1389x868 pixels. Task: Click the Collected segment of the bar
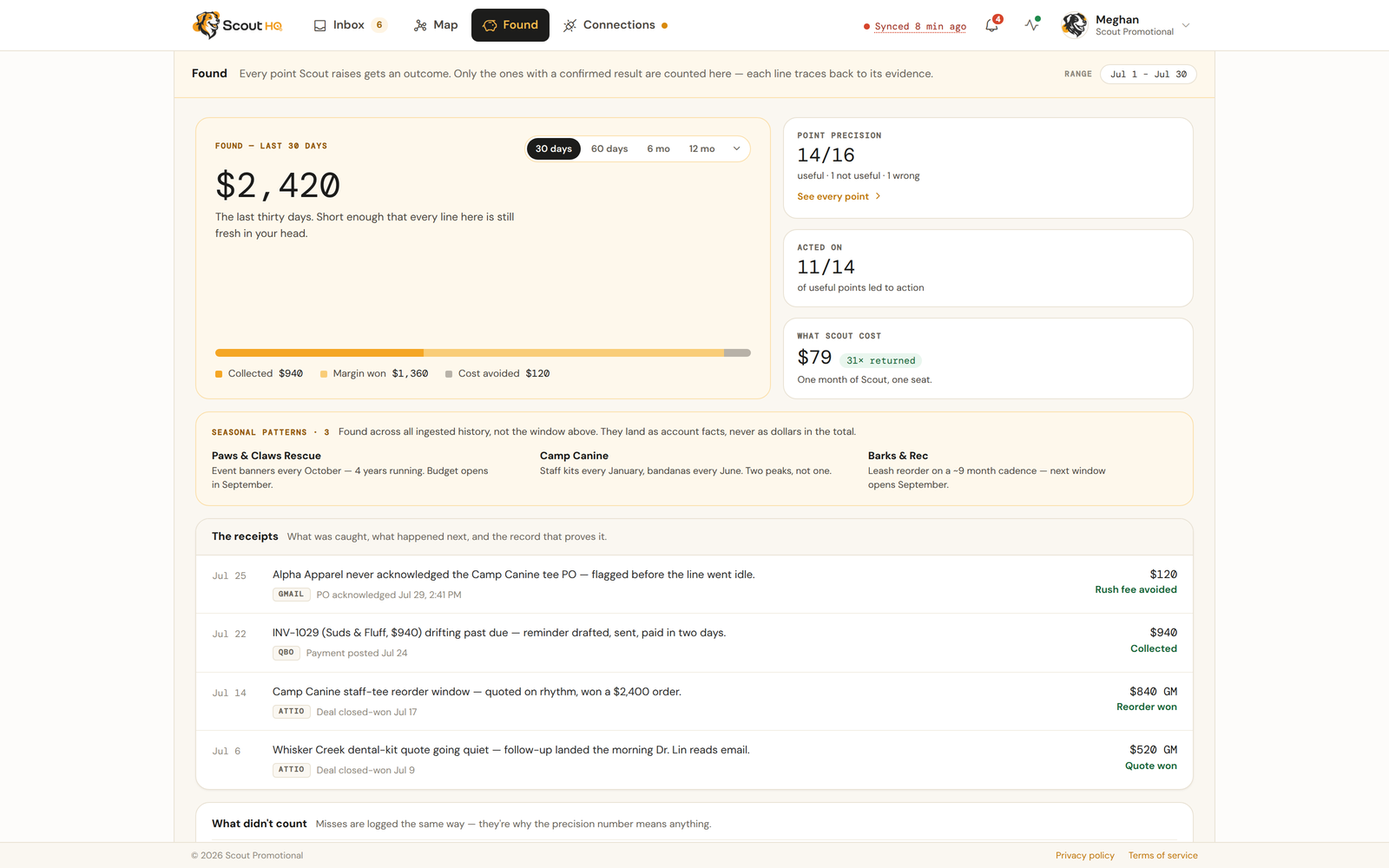tap(319, 352)
